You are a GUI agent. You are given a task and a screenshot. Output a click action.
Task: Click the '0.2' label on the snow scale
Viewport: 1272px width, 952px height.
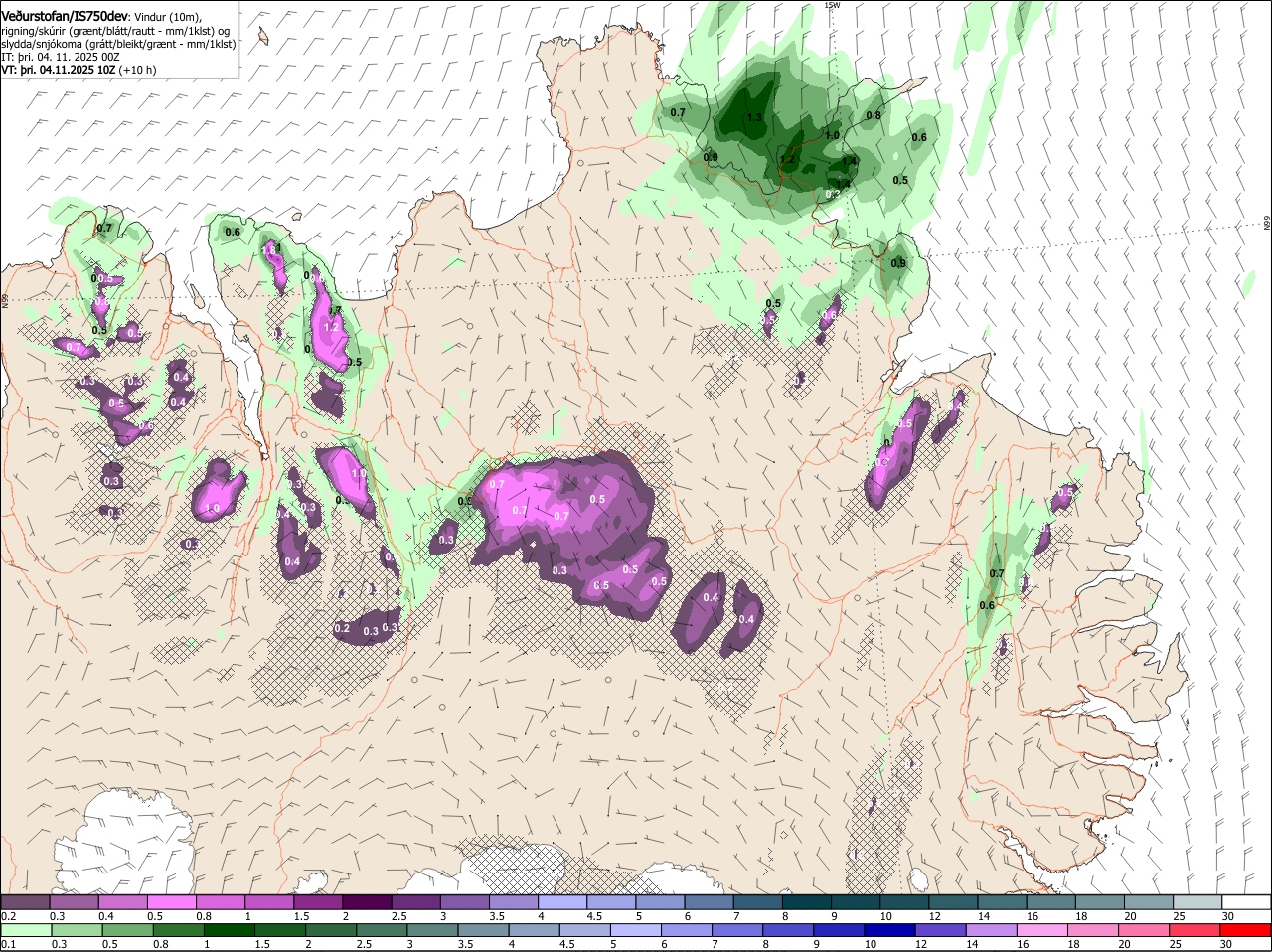click(x=8, y=916)
